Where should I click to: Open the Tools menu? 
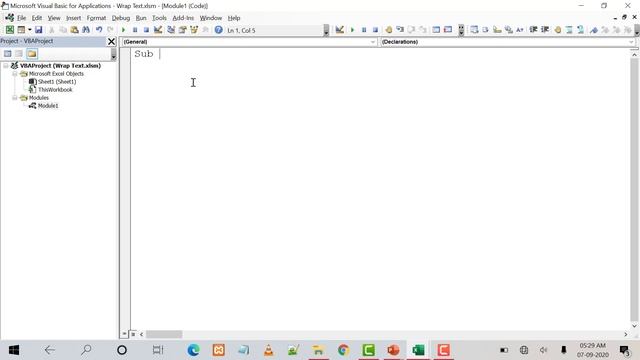pos(159,18)
